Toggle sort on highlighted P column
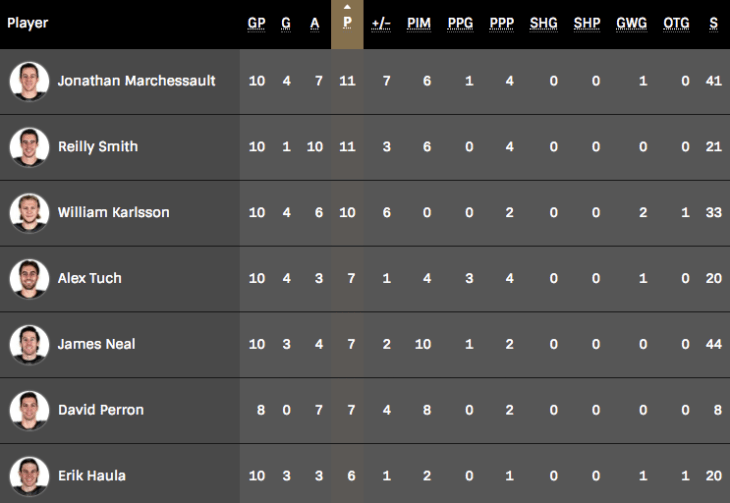 347,23
